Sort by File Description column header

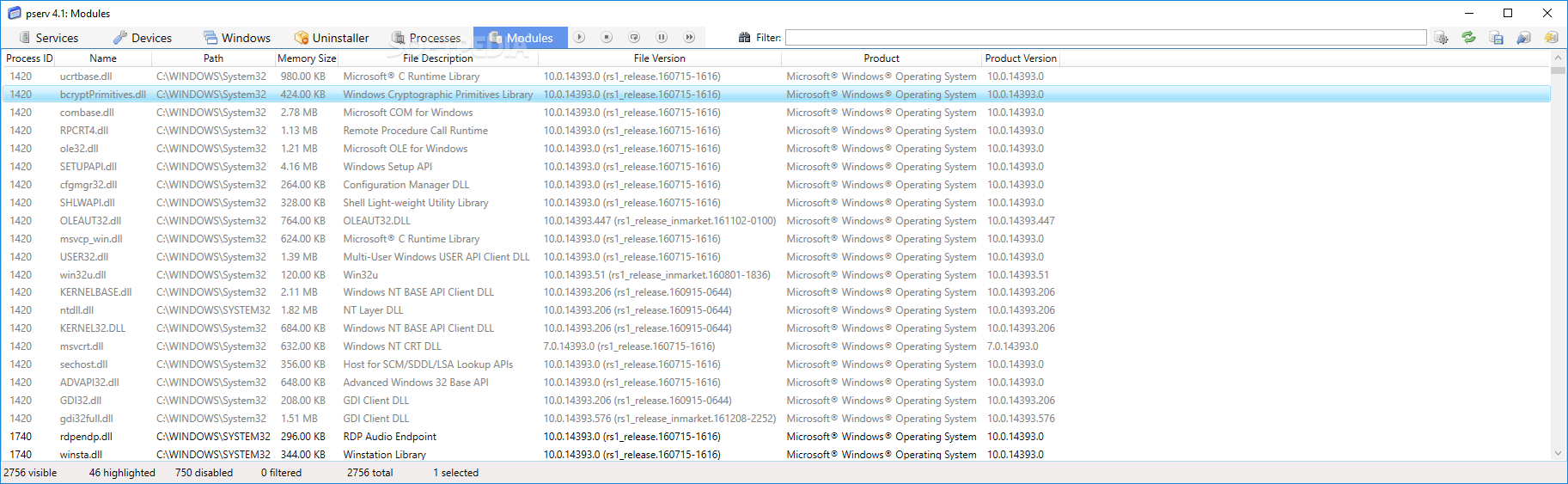pos(438,58)
